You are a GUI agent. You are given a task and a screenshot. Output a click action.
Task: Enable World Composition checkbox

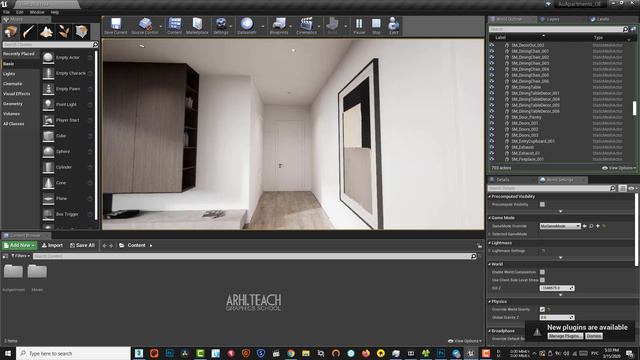click(542, 272)
